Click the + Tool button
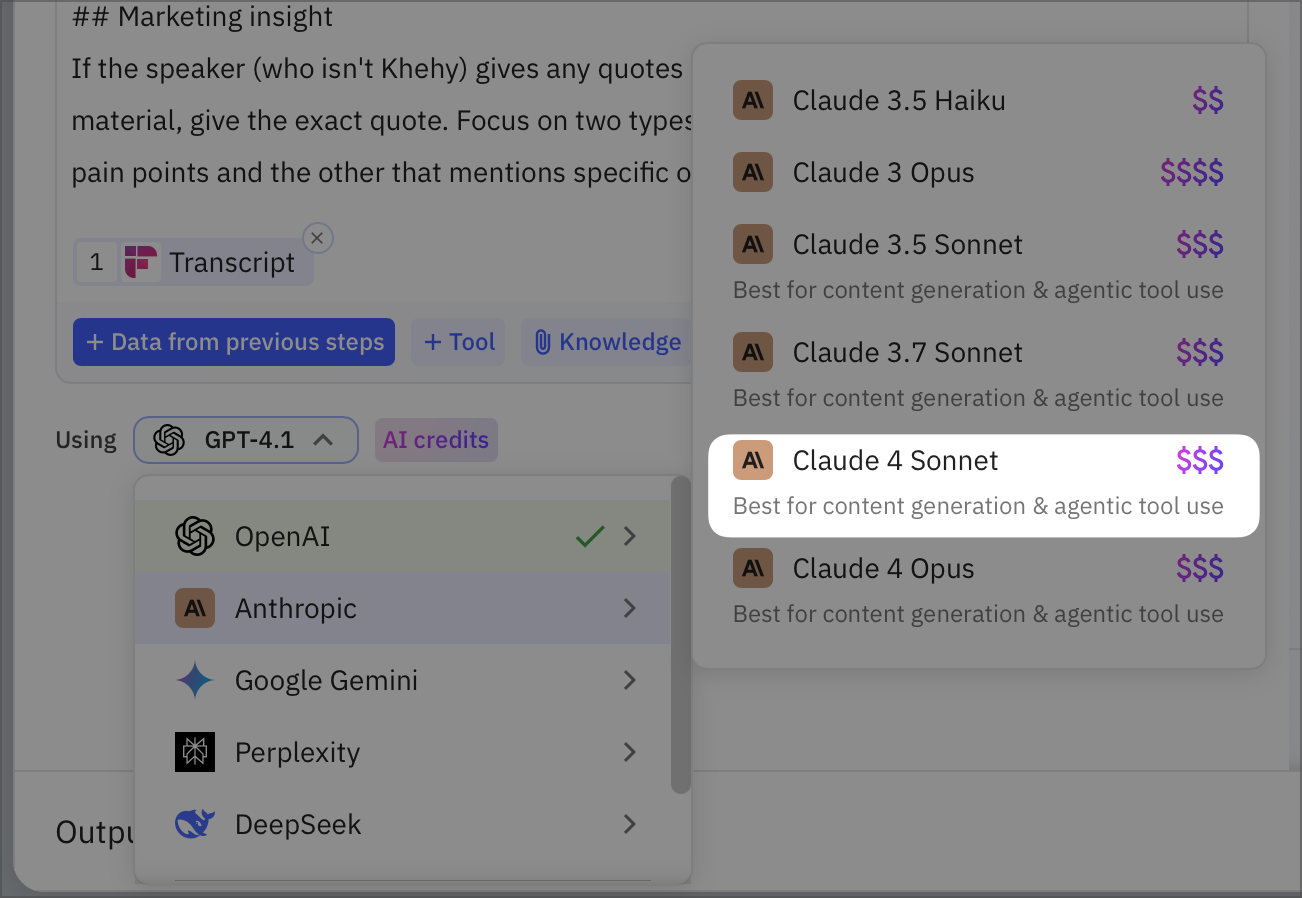This screenshot has width=1302, height=898. 459,342
